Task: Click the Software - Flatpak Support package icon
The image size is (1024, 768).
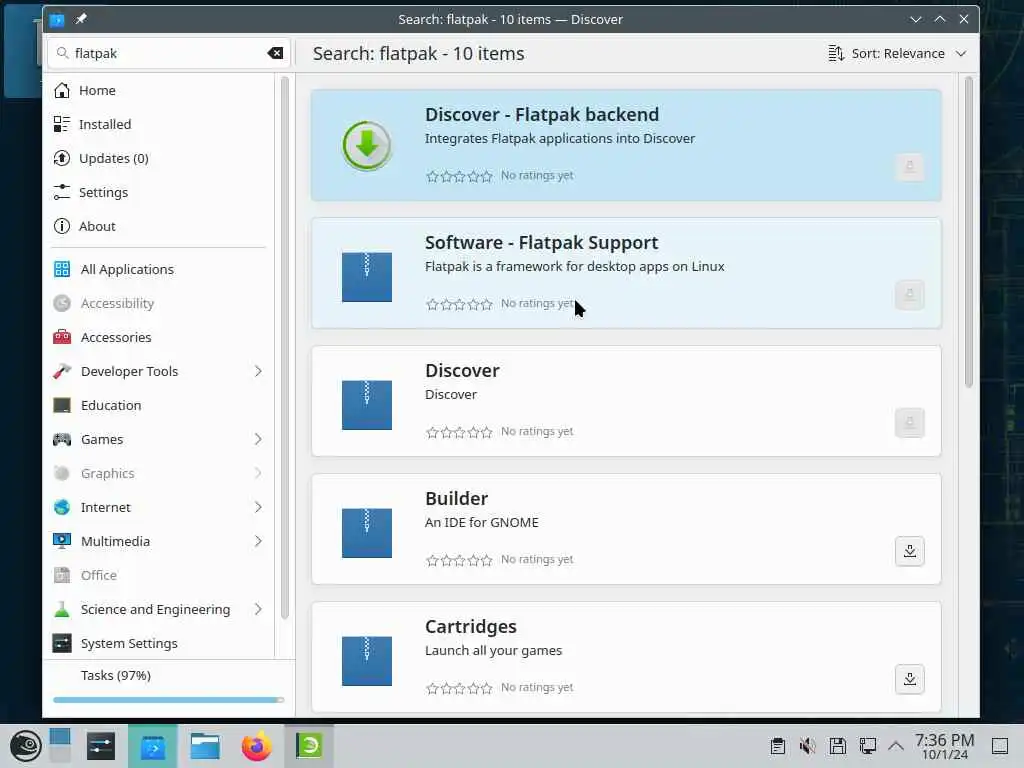Action: click(367, 277)
